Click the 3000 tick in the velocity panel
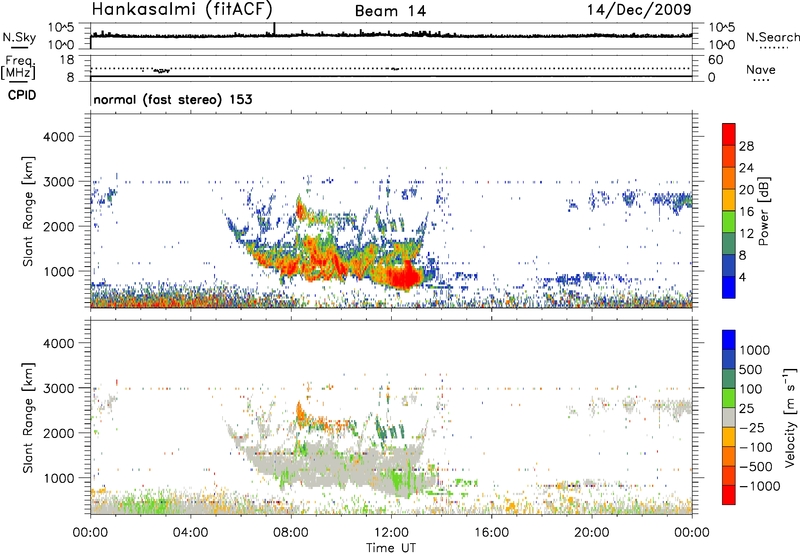 pyautogui.click(x=58, y=388)
